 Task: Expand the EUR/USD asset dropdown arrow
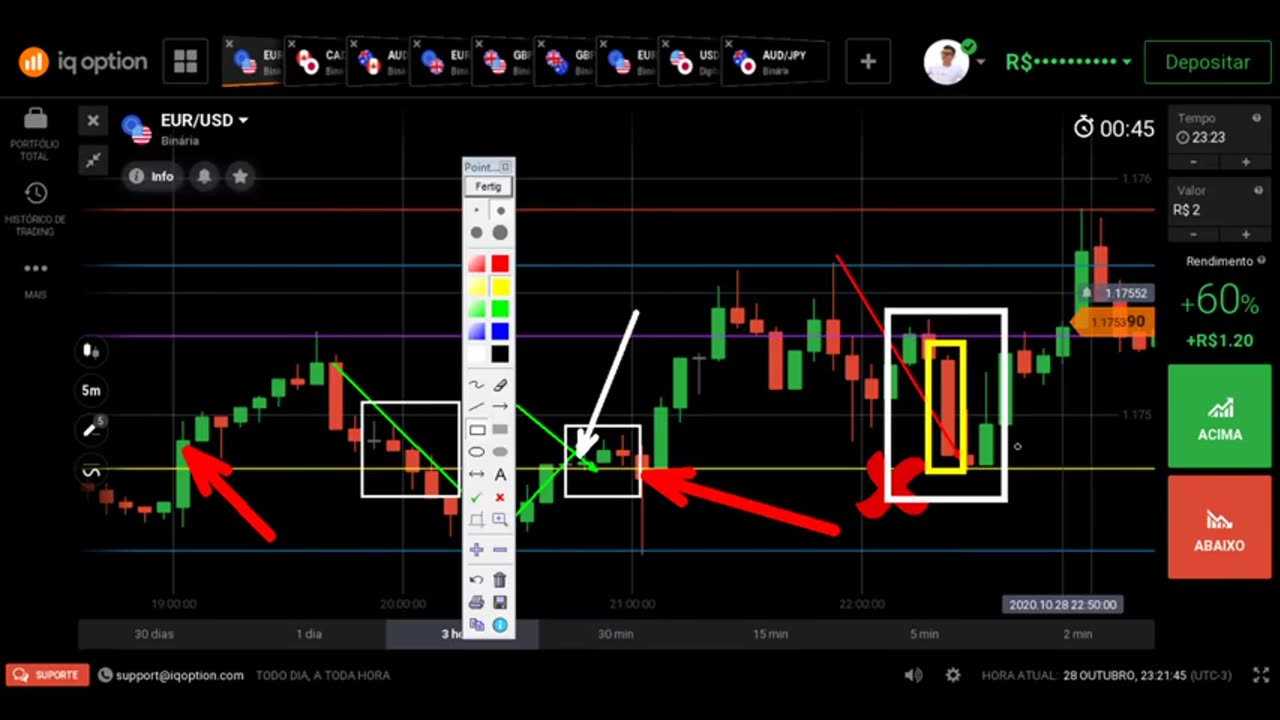[x=243, y=121]
